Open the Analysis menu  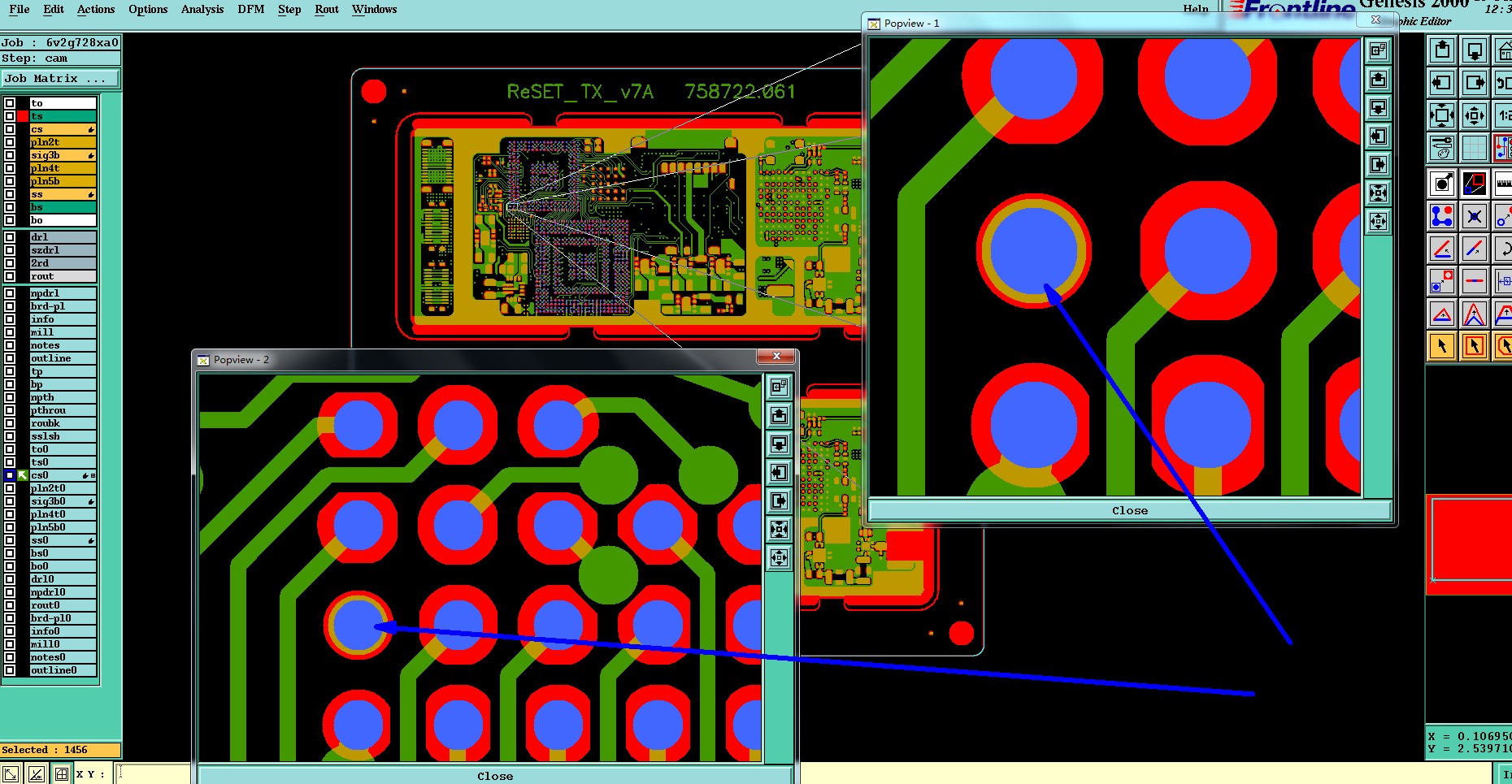(202, 9)
